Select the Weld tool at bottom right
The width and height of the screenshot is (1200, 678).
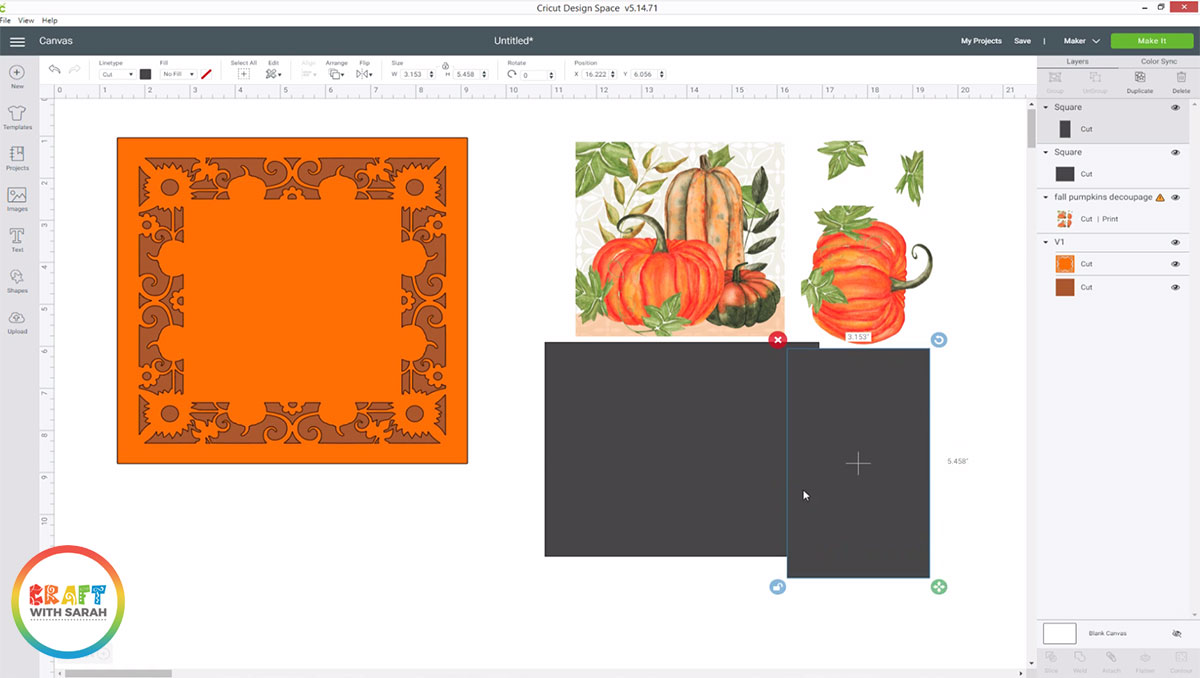click(x=1080, y=660)
